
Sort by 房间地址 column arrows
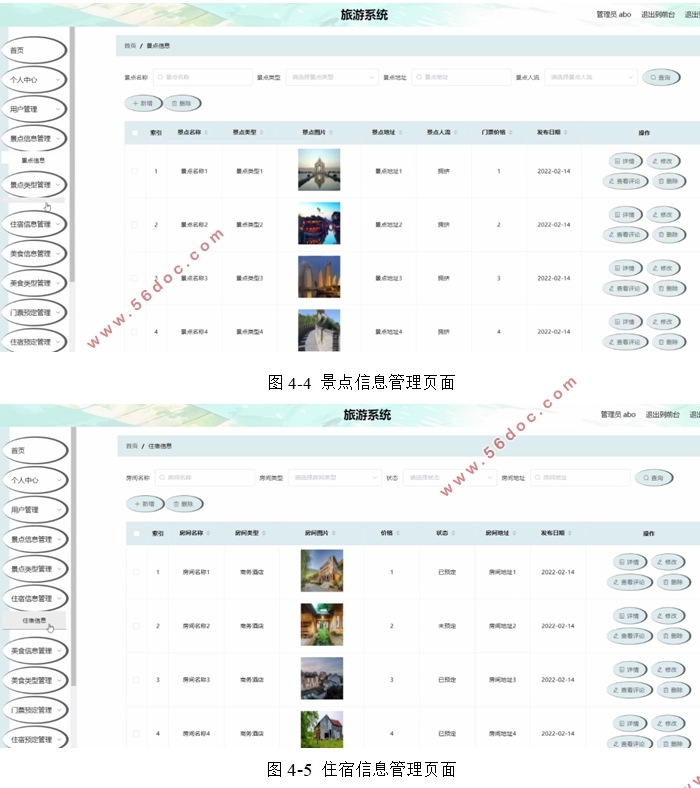514,533
